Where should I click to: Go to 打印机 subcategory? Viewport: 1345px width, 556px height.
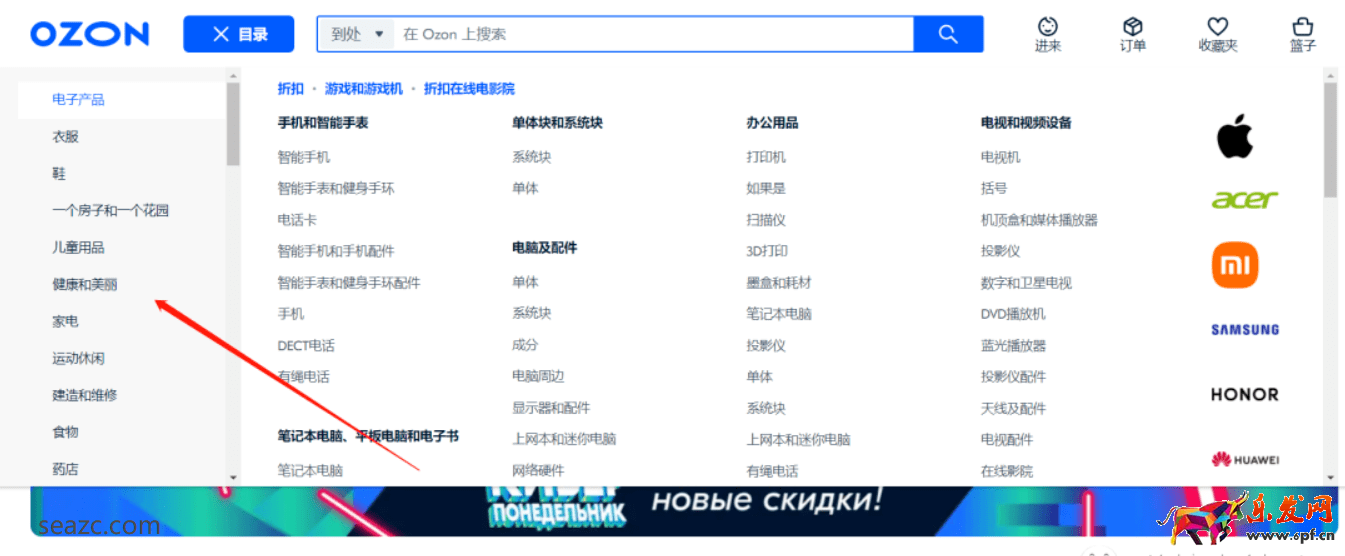coord(766,157)
